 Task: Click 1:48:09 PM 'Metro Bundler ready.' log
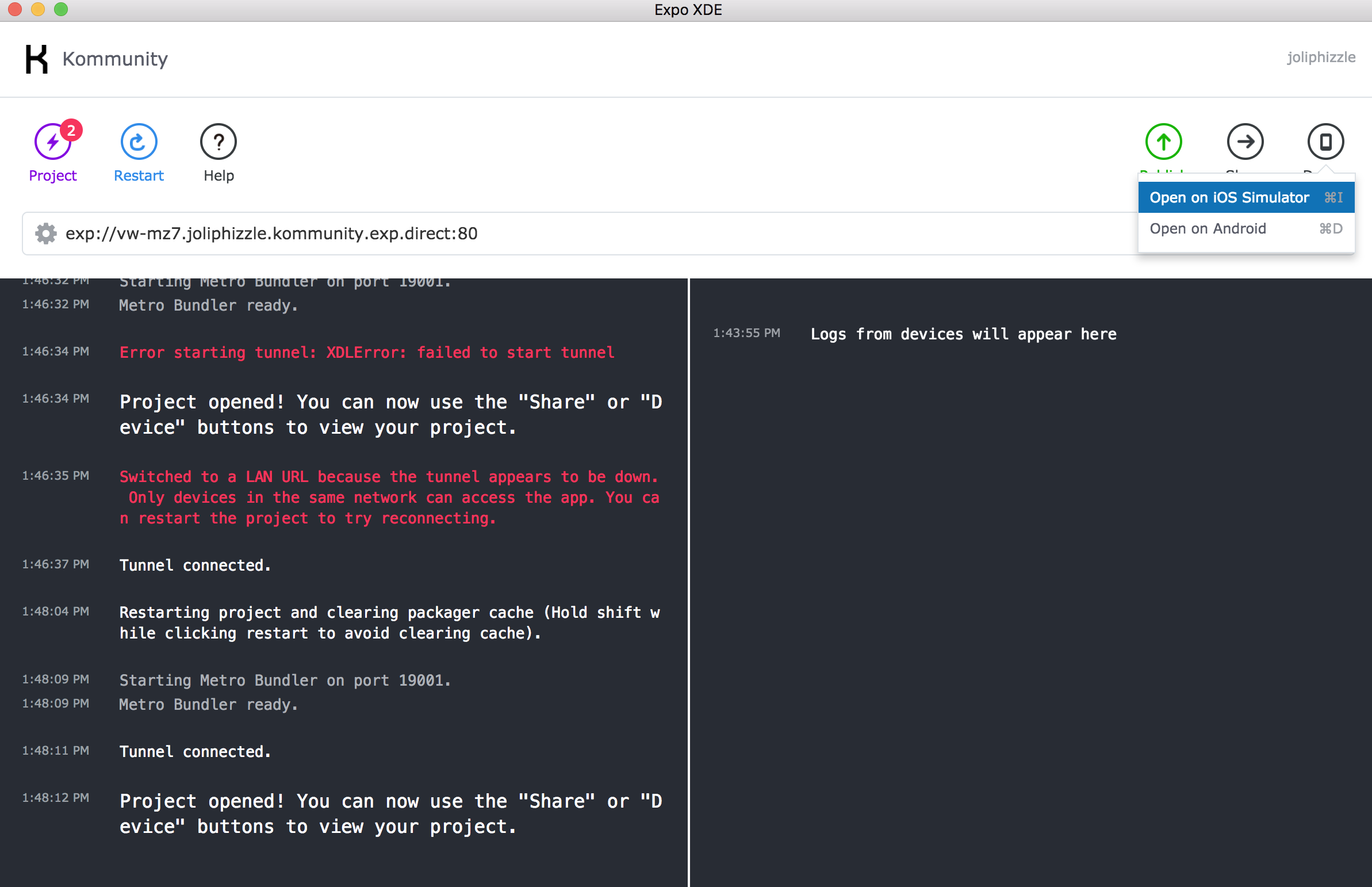[x=208, y=705]
